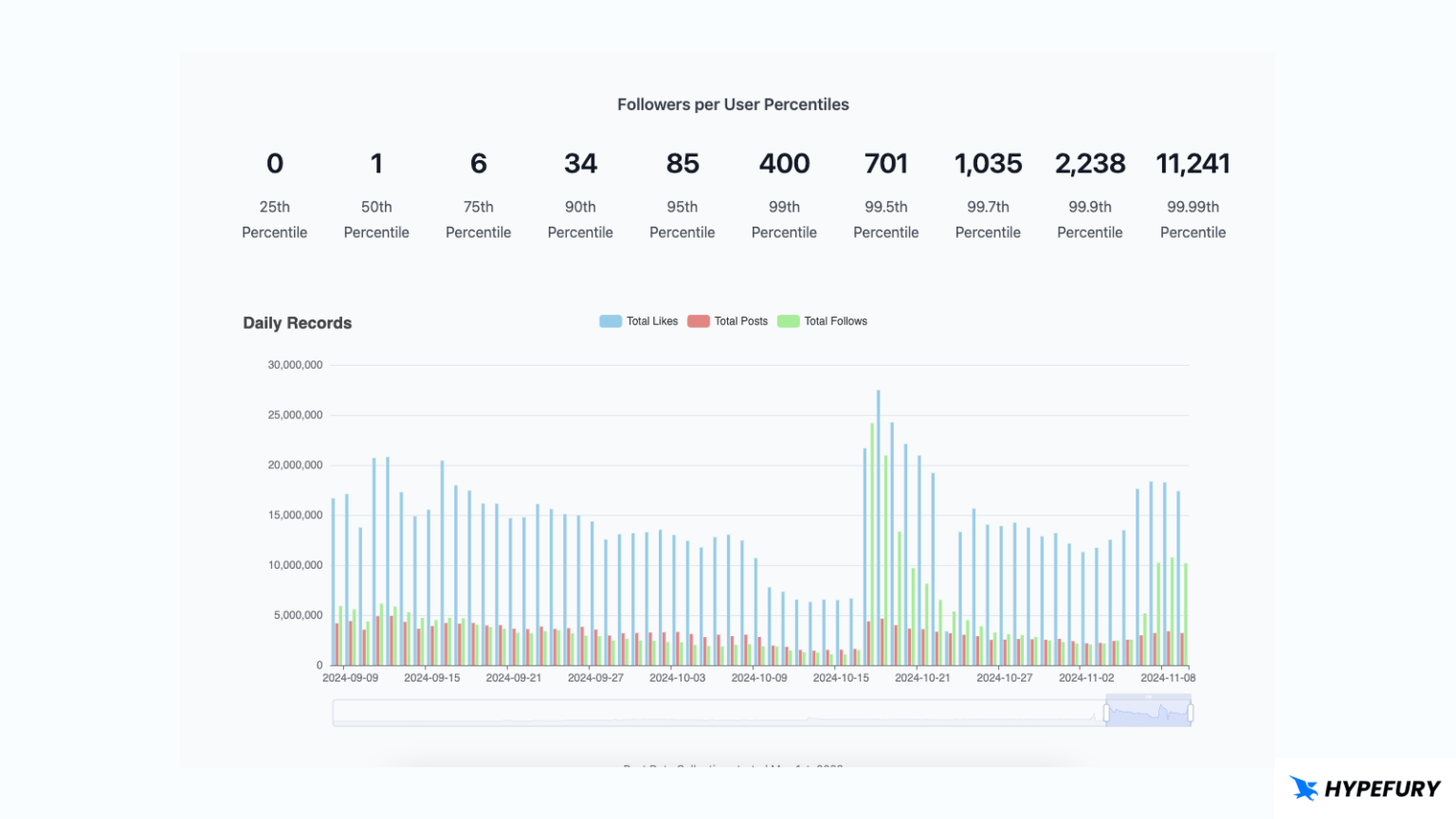This screenshot has width=1456, height=819.
Task: Select the 11,241 value at 99.99th percentile
Action: tap(1192, 164)
